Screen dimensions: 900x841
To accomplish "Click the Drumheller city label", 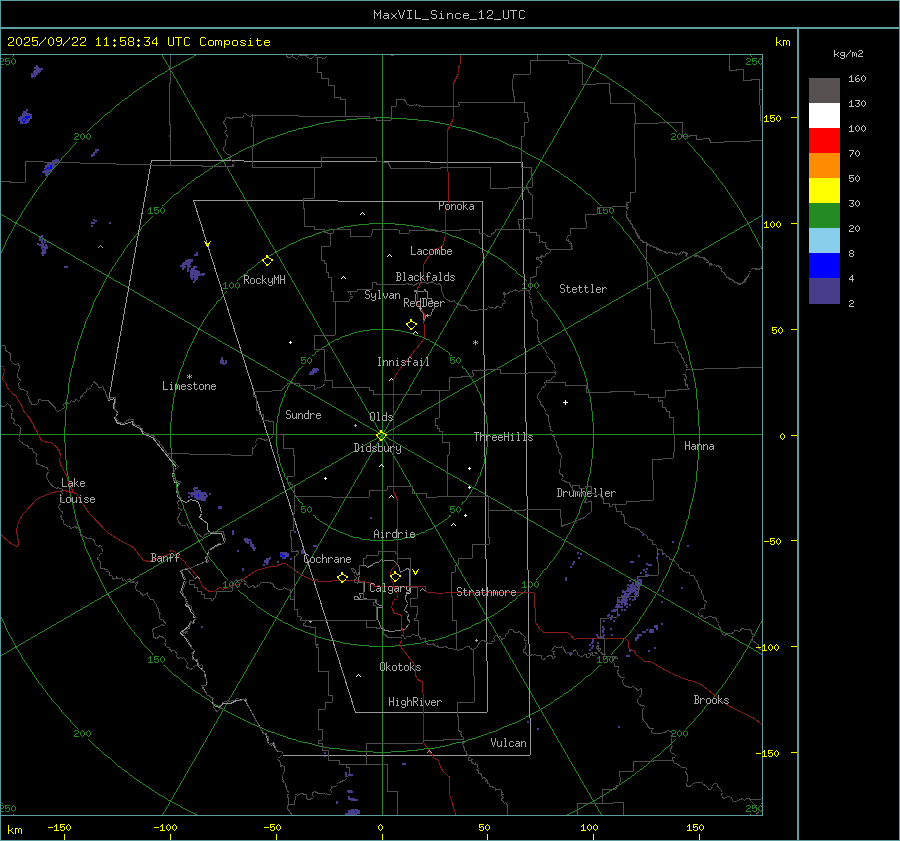I will point(586,493).
